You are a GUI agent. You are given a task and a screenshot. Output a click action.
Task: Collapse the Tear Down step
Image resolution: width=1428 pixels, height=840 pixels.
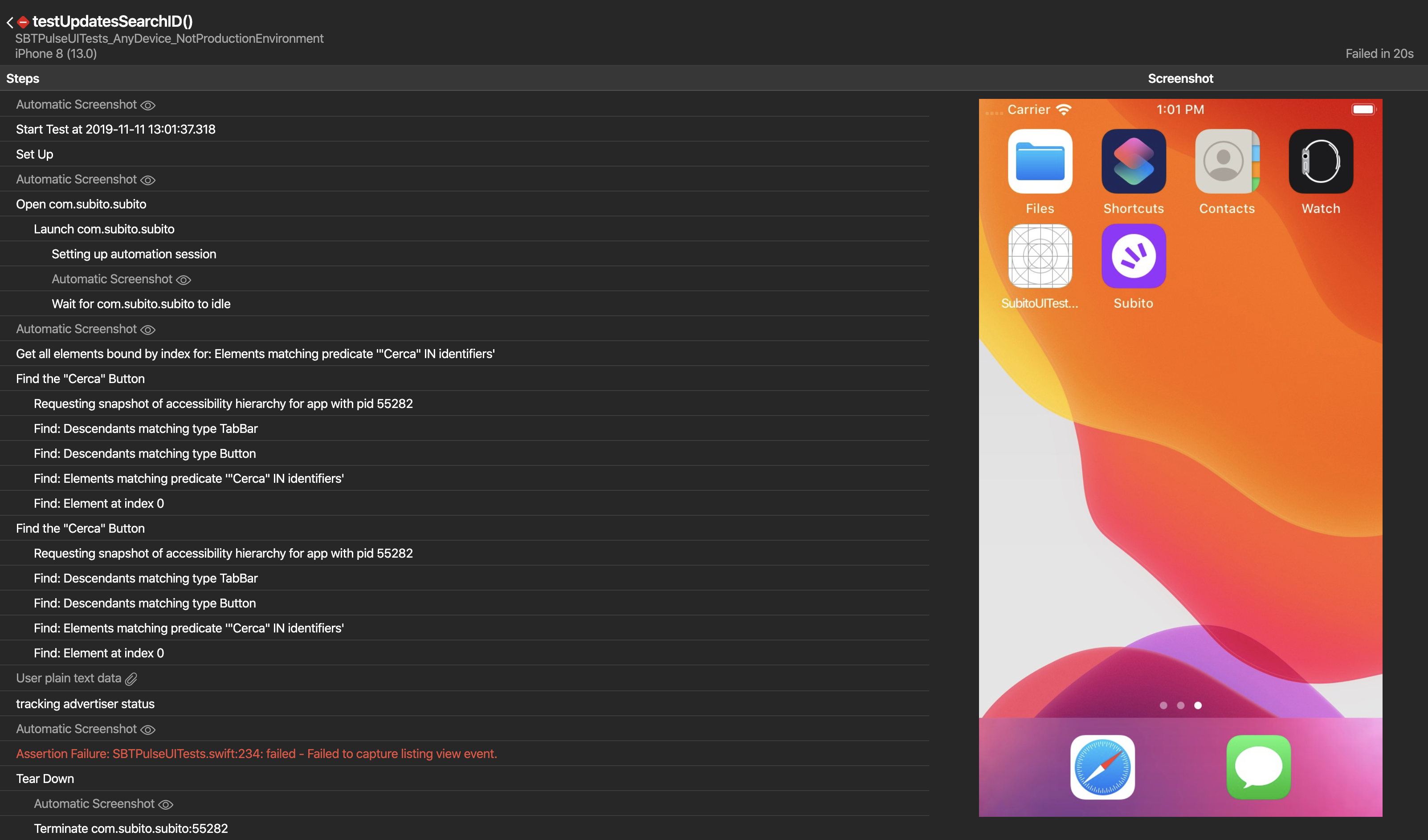(45, 779)
